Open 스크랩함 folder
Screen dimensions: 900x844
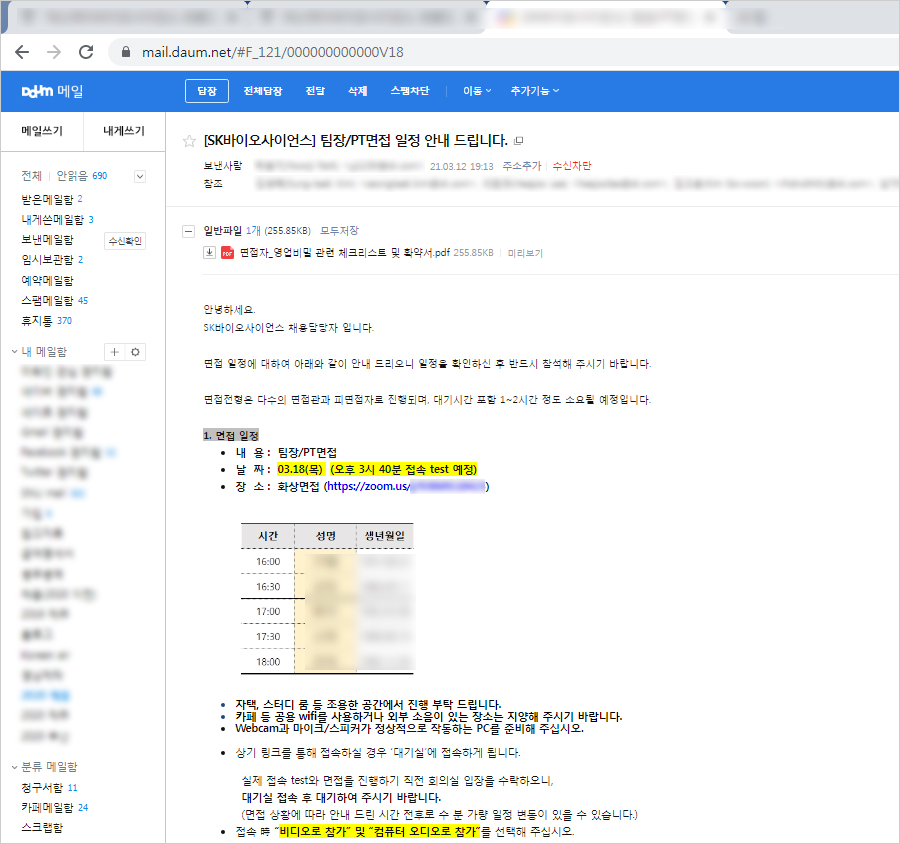pos(42,827)
